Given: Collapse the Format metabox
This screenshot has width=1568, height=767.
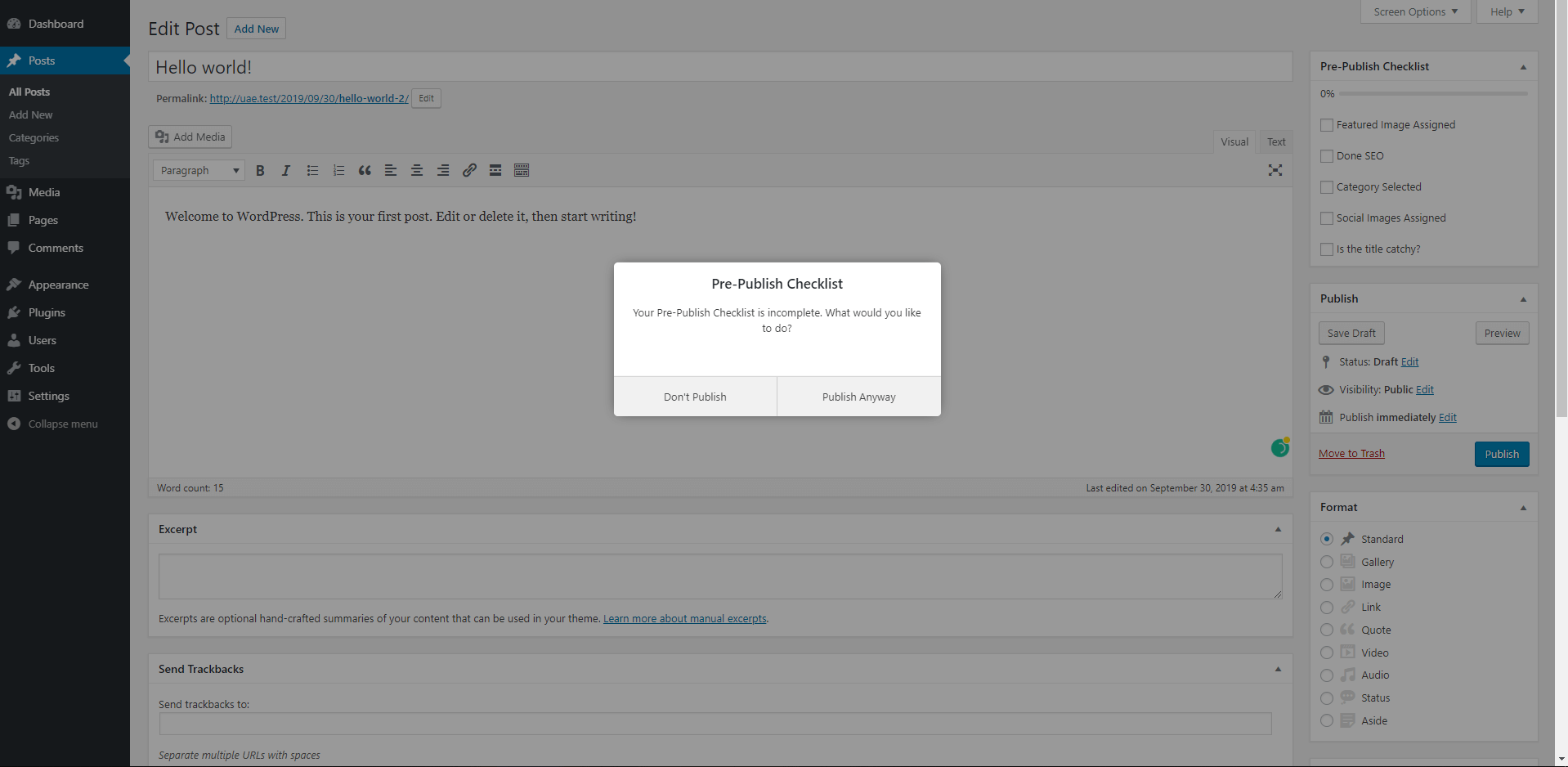Looking at the screenshot, I should 1523,508.
